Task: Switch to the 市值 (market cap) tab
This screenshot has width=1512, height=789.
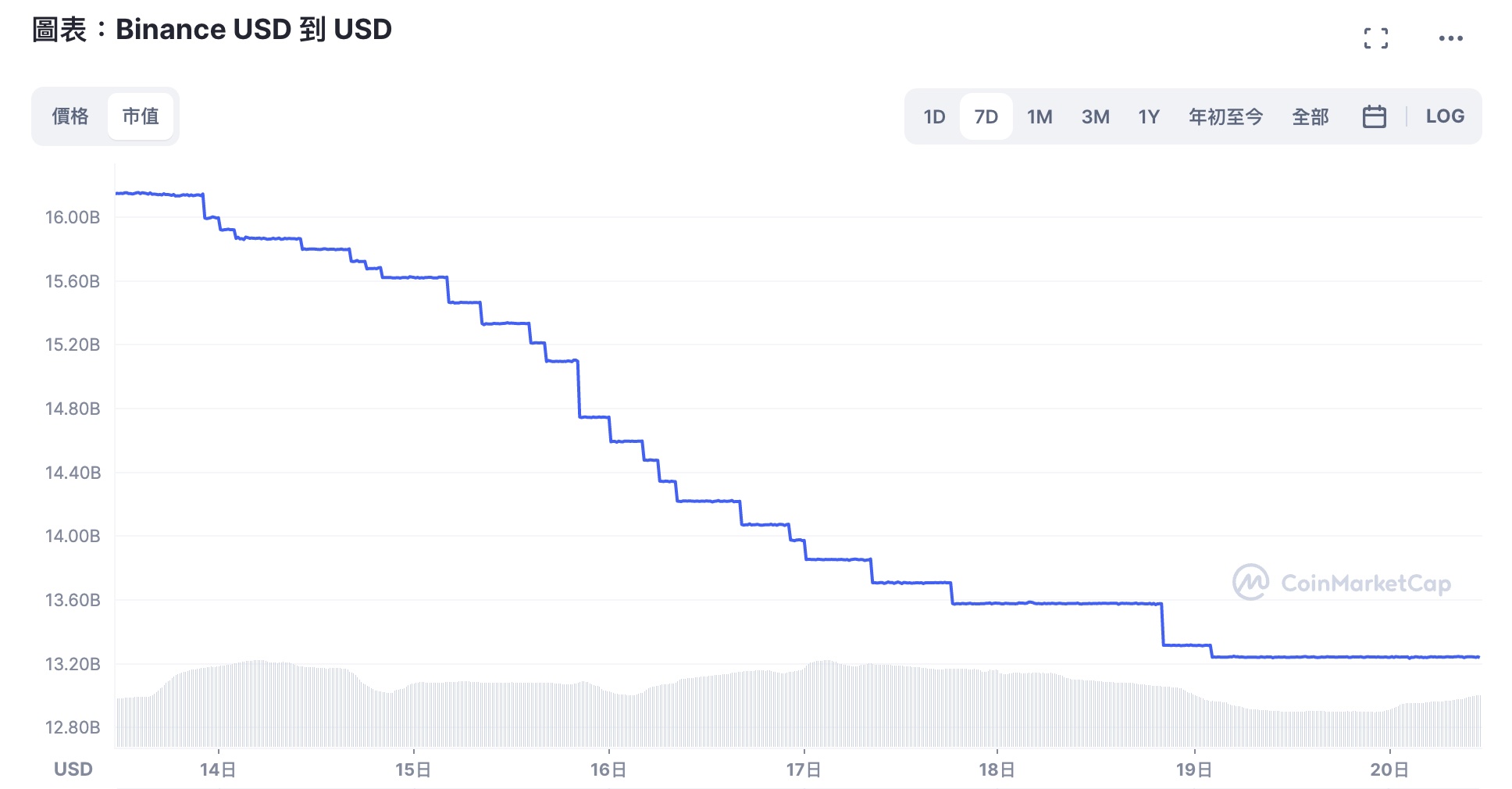Action: (x=141, y=116)
